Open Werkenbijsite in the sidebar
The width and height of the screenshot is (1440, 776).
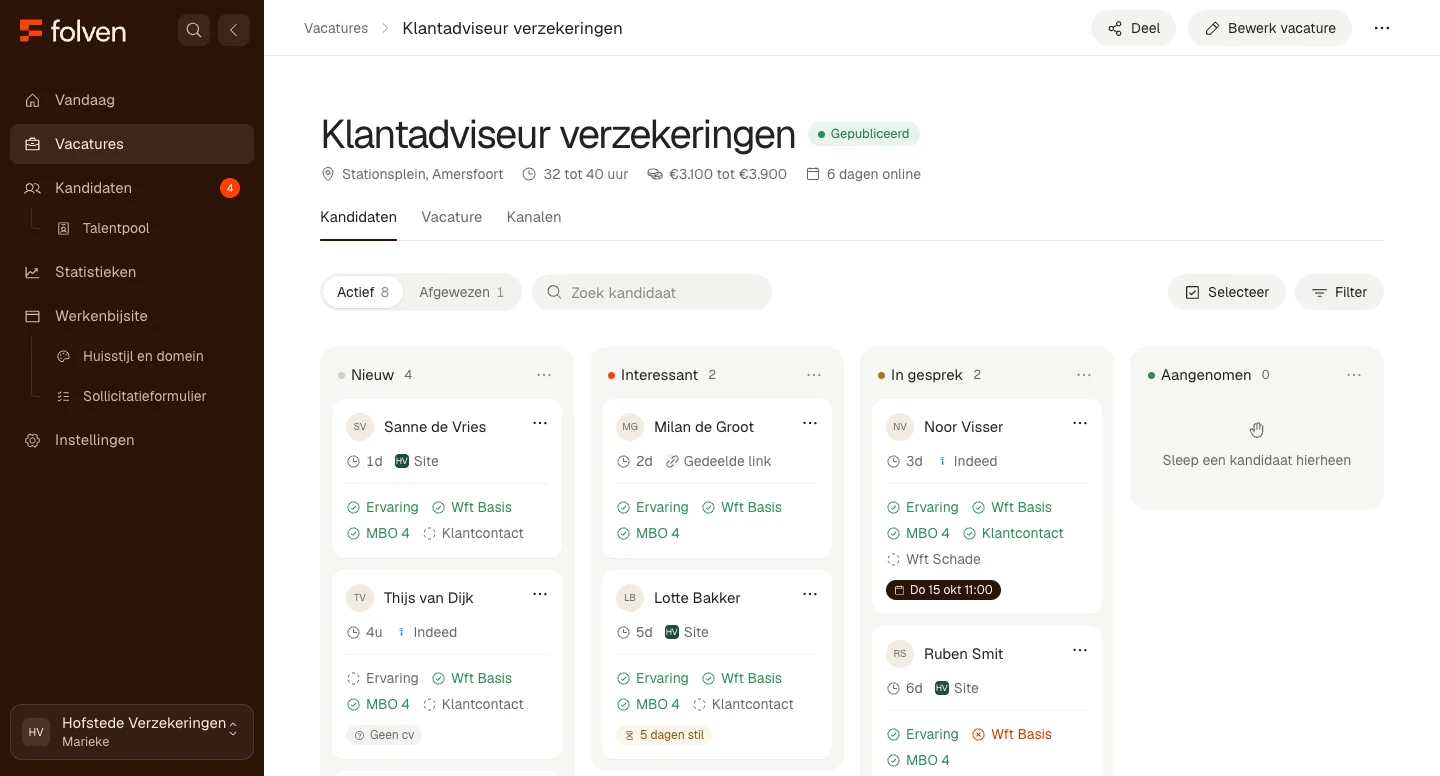click(132, 316)
